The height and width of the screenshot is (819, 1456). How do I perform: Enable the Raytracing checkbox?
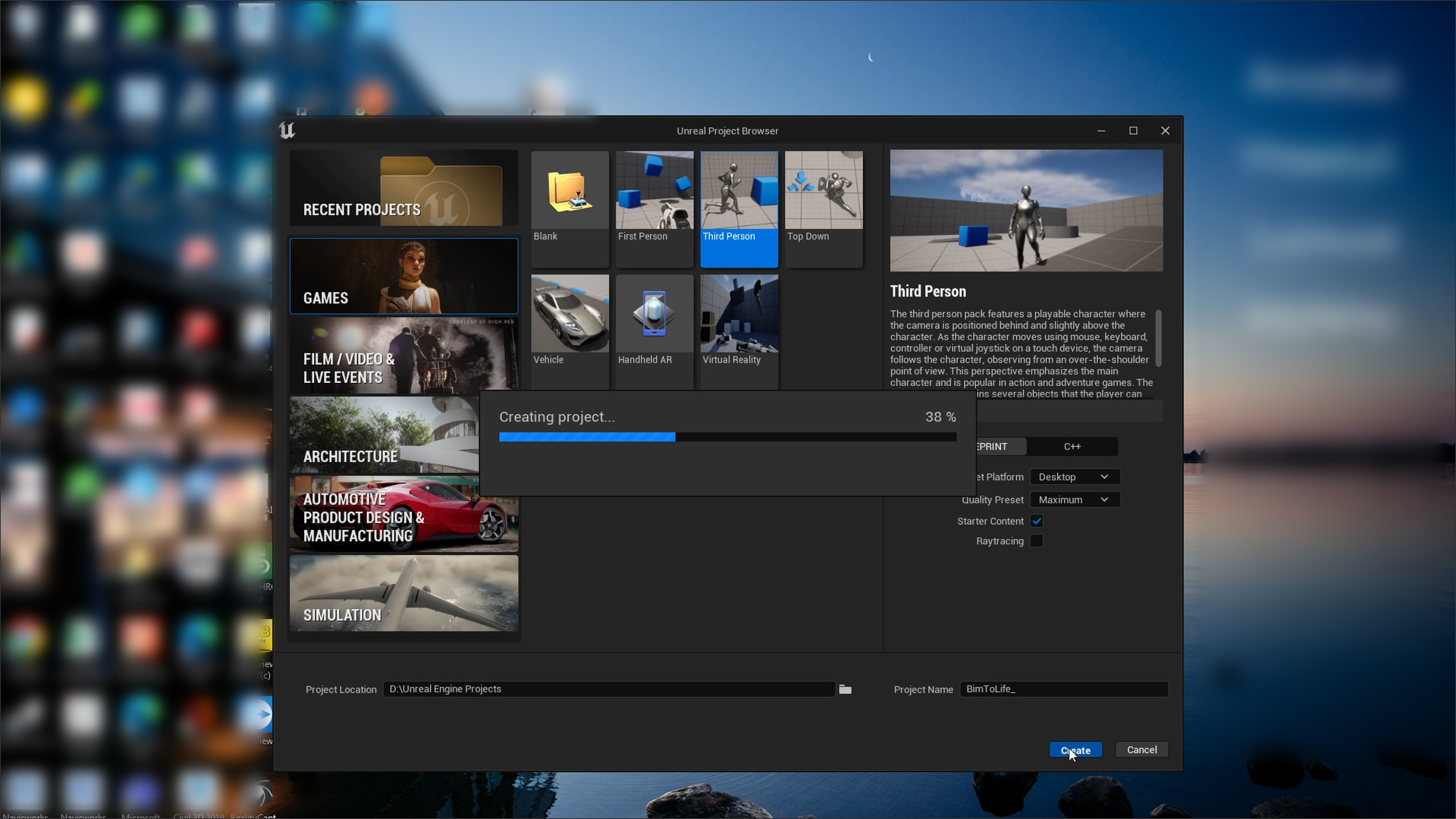1037,541
